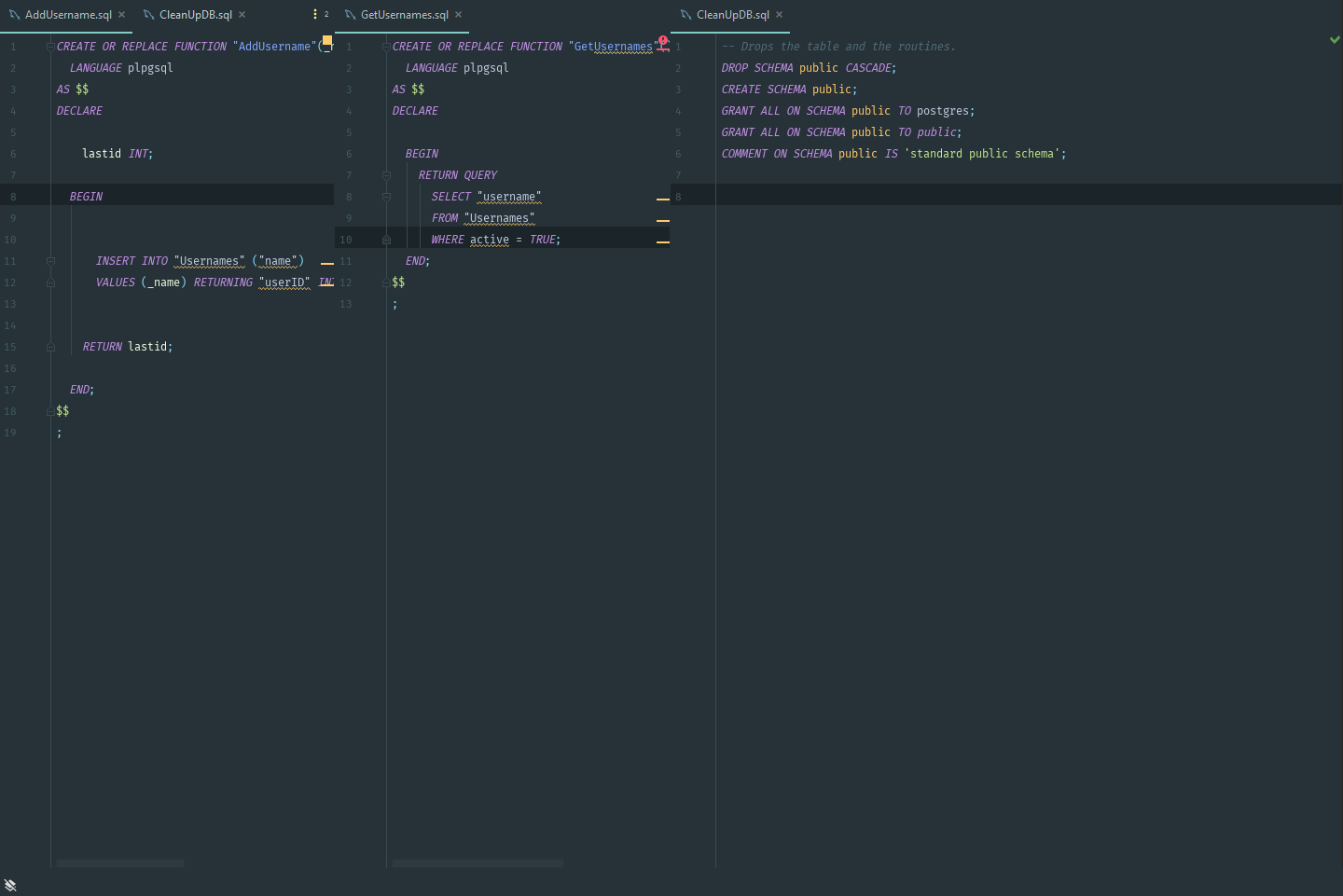Collapse the RETURN QUERY fold region in GetUsernames.sql

click(x=386, y=174)
